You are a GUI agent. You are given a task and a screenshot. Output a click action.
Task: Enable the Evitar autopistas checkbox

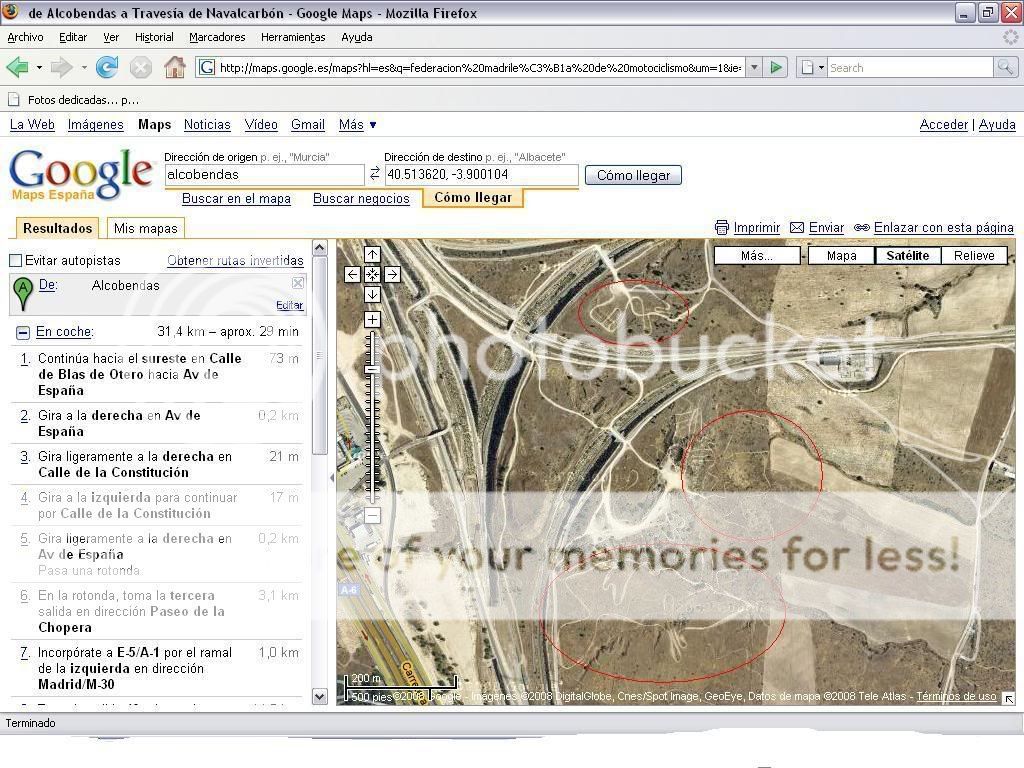coord(15,261)
